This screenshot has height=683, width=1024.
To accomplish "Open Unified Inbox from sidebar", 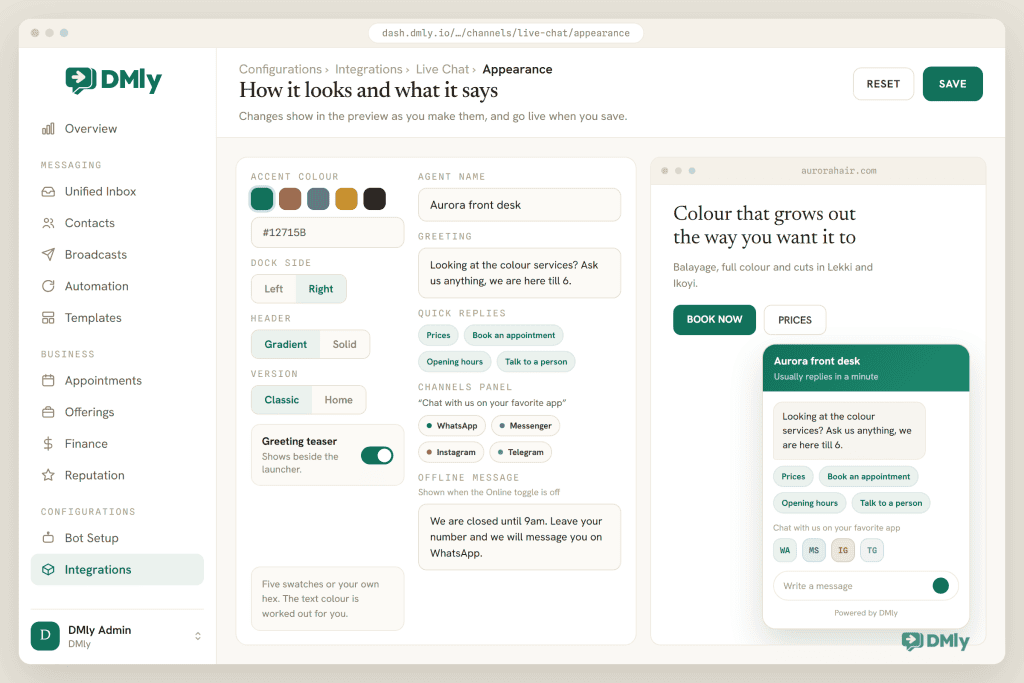I will click(117, 191).
